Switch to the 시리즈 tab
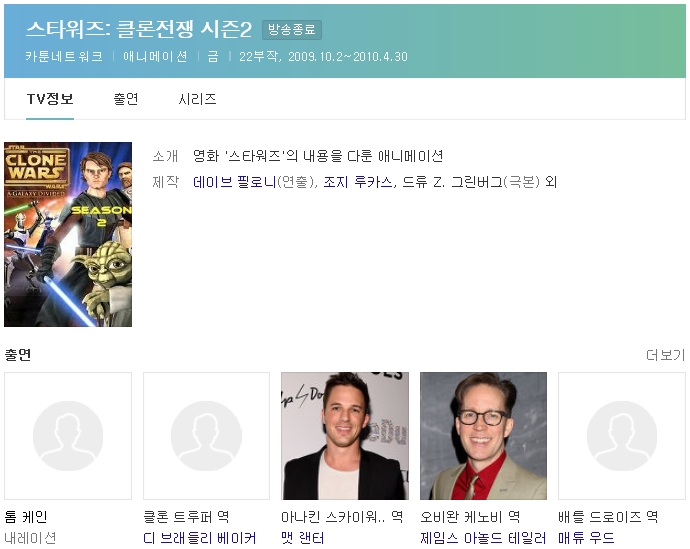This screenshot has height=549, width=690. tap(197, 99)
